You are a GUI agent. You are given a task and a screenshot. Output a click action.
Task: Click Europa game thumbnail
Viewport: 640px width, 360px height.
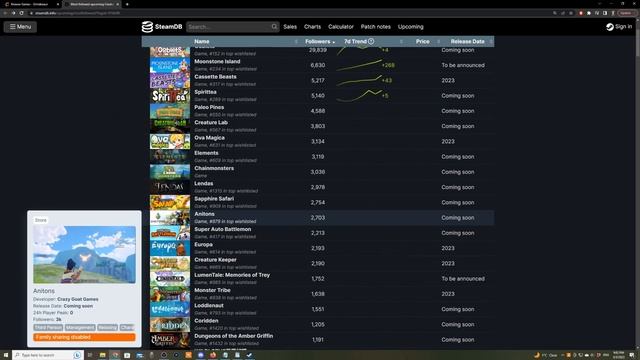(170, 248)
